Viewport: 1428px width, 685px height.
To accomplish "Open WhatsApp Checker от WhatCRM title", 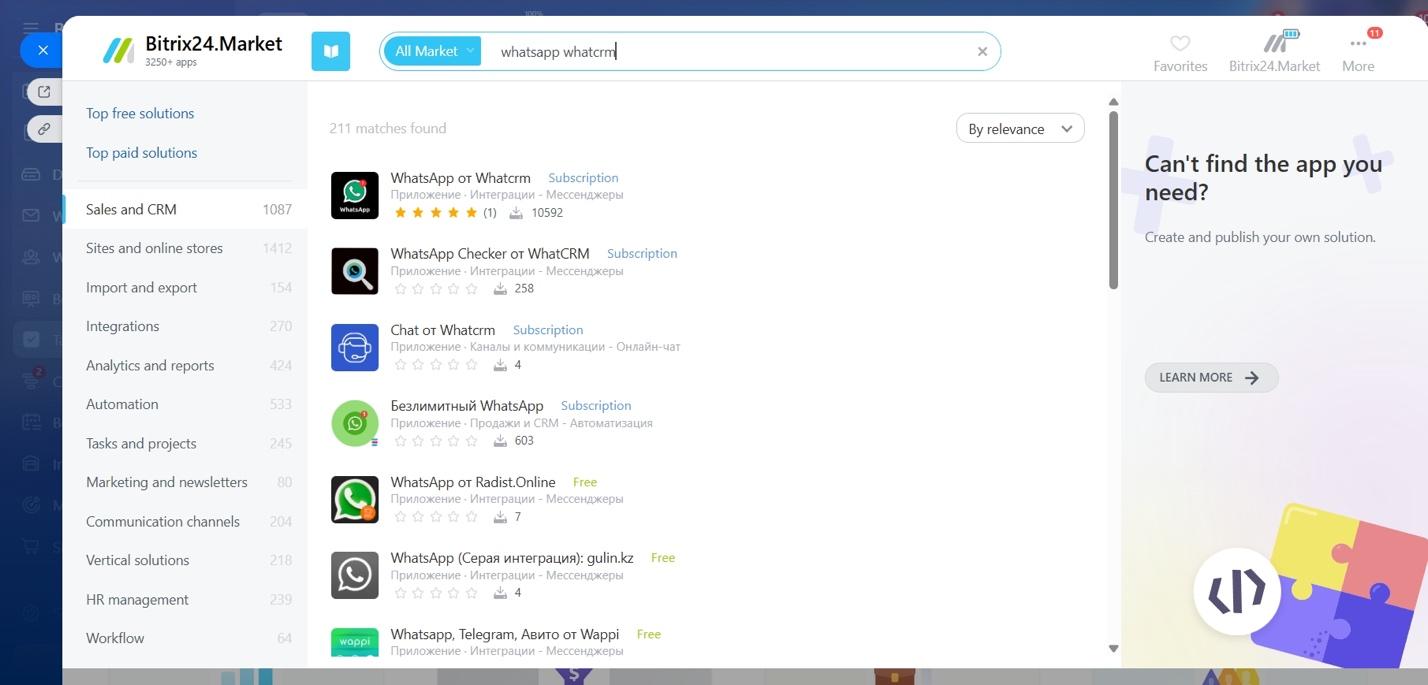I will 490,254.
